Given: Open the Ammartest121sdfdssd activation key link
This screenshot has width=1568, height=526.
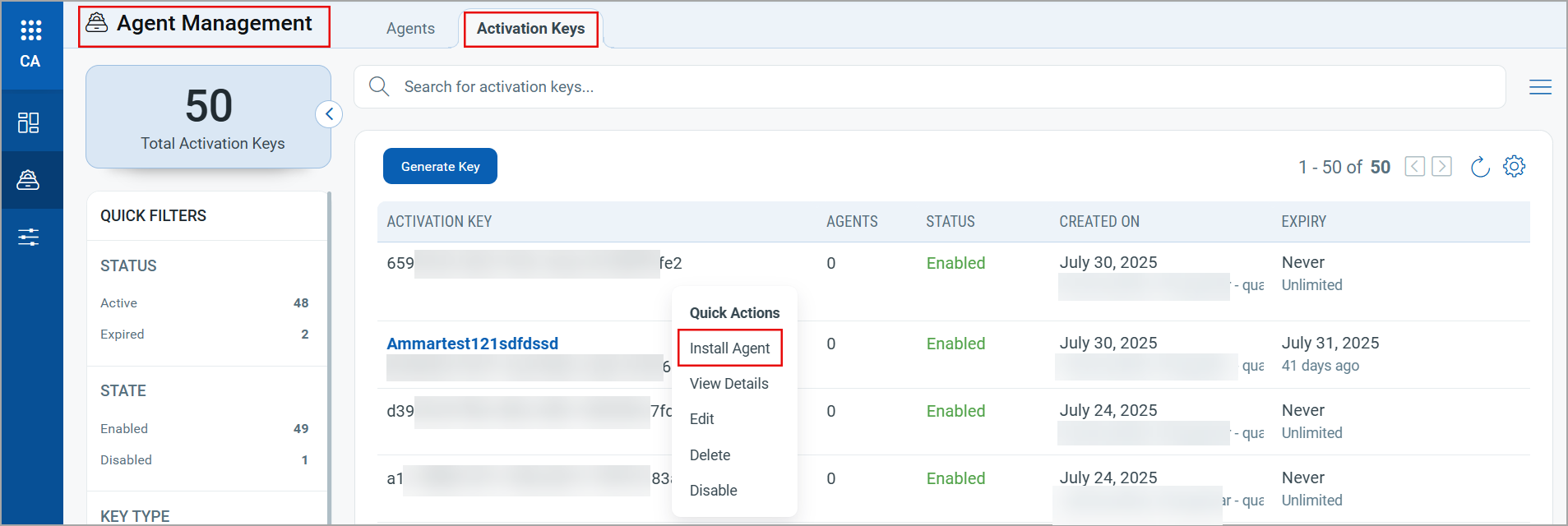Looking at the screenshot, I should click(x=472, y=344).
